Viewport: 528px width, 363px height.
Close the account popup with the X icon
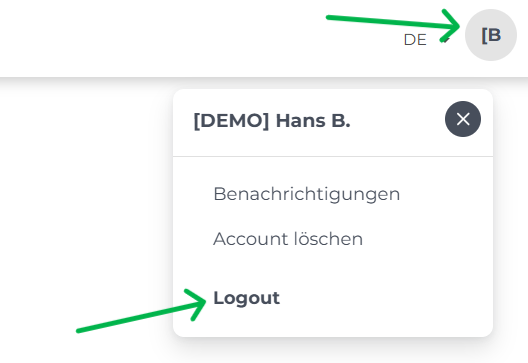(x=463, y=119)
